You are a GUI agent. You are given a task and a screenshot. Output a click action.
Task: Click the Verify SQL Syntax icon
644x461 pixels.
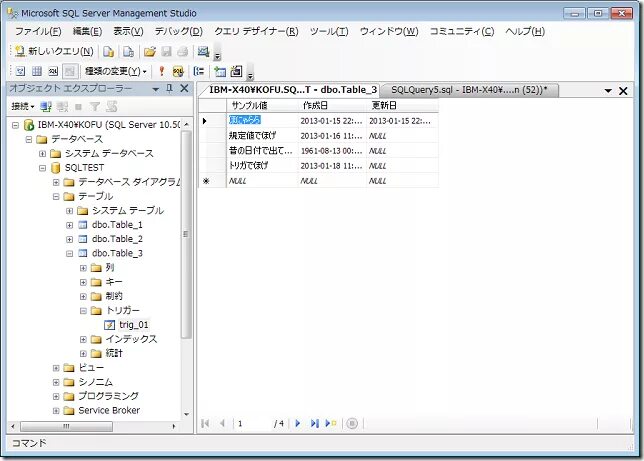click(x=178, y=71)
